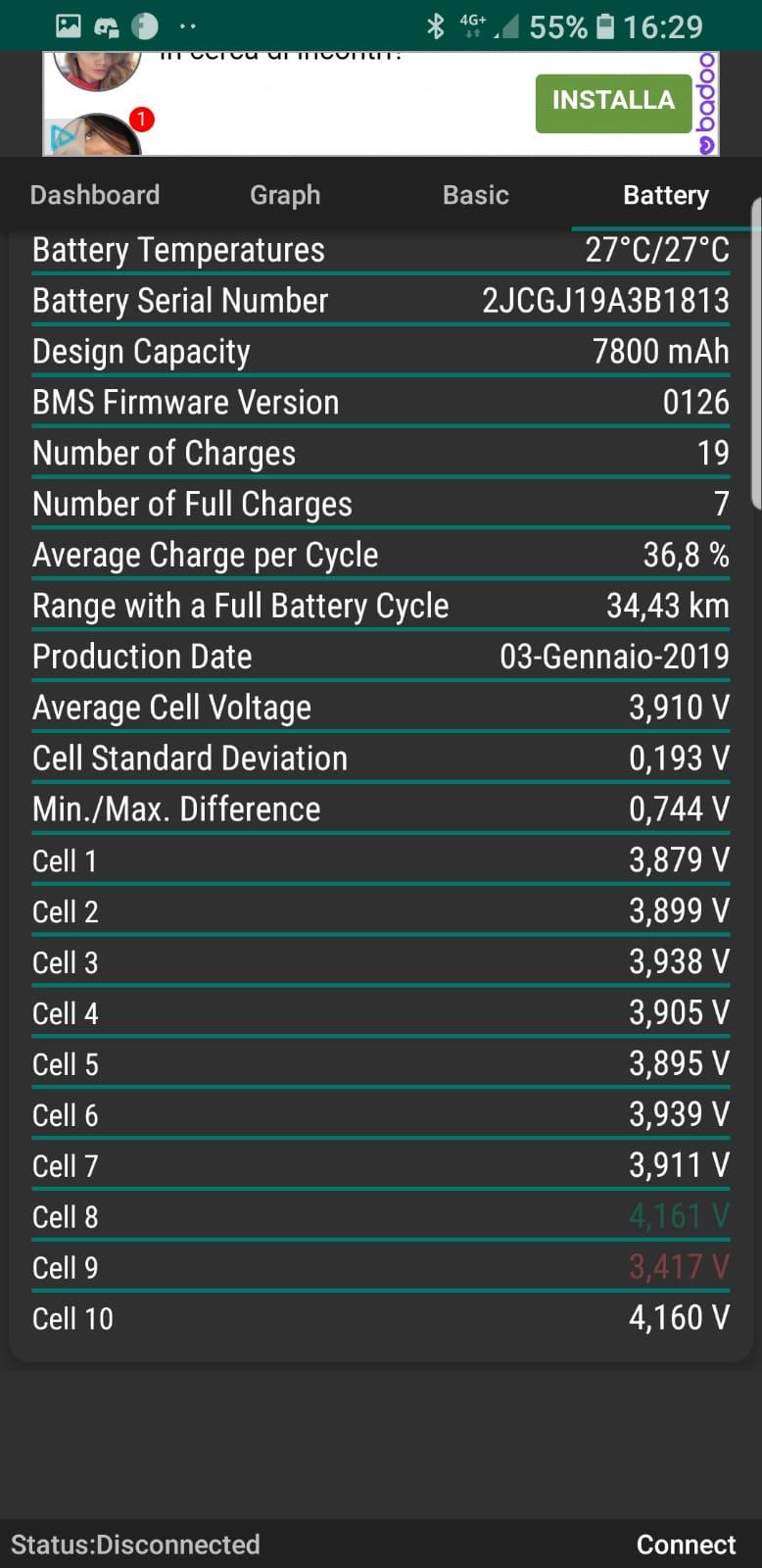Tap the Battery tab
Image resolution: width=762 pixels, height=1568 pixels.
666,195
